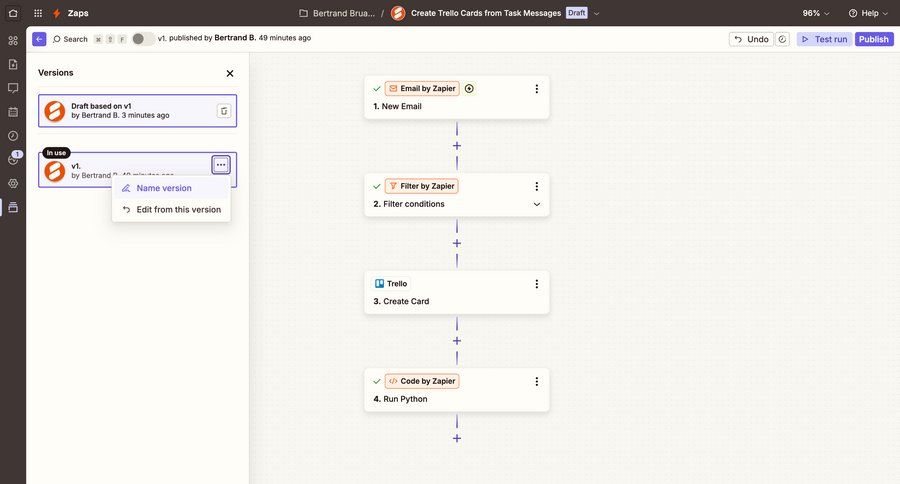Click the Zap title Create Trello Cards

pos(486,13)
